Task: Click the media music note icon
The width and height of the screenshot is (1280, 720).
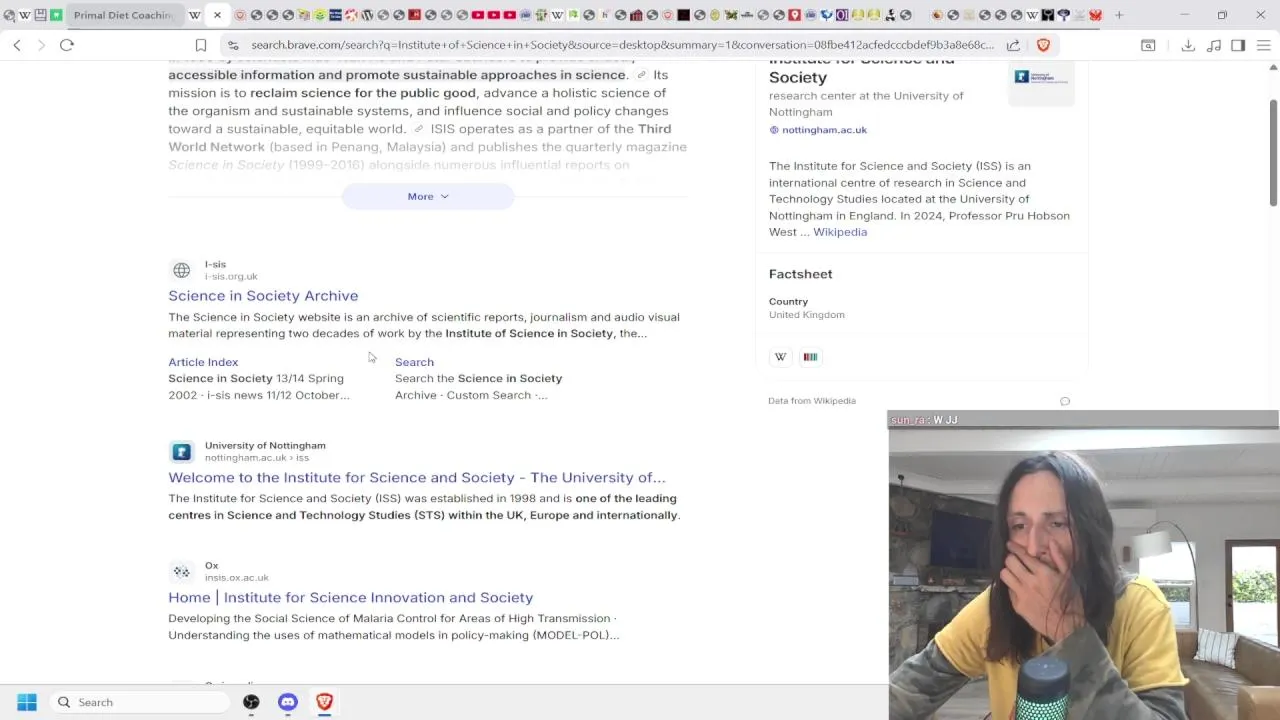Action: [1213, 45]
